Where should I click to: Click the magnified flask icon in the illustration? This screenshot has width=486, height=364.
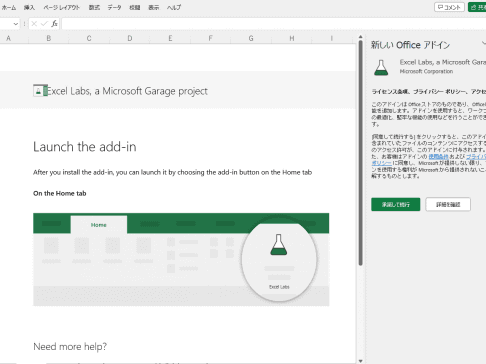[x=278, y=245]
